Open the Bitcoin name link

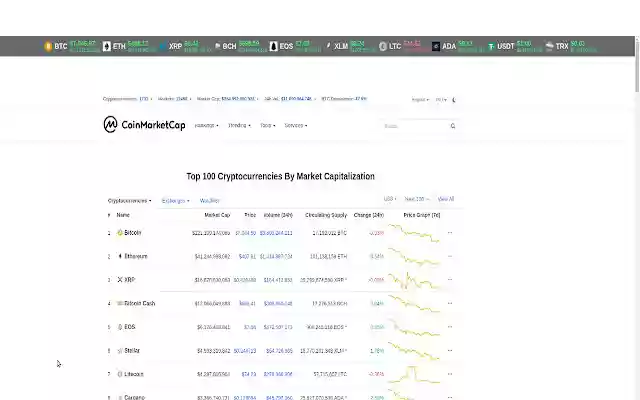(133, 233)
